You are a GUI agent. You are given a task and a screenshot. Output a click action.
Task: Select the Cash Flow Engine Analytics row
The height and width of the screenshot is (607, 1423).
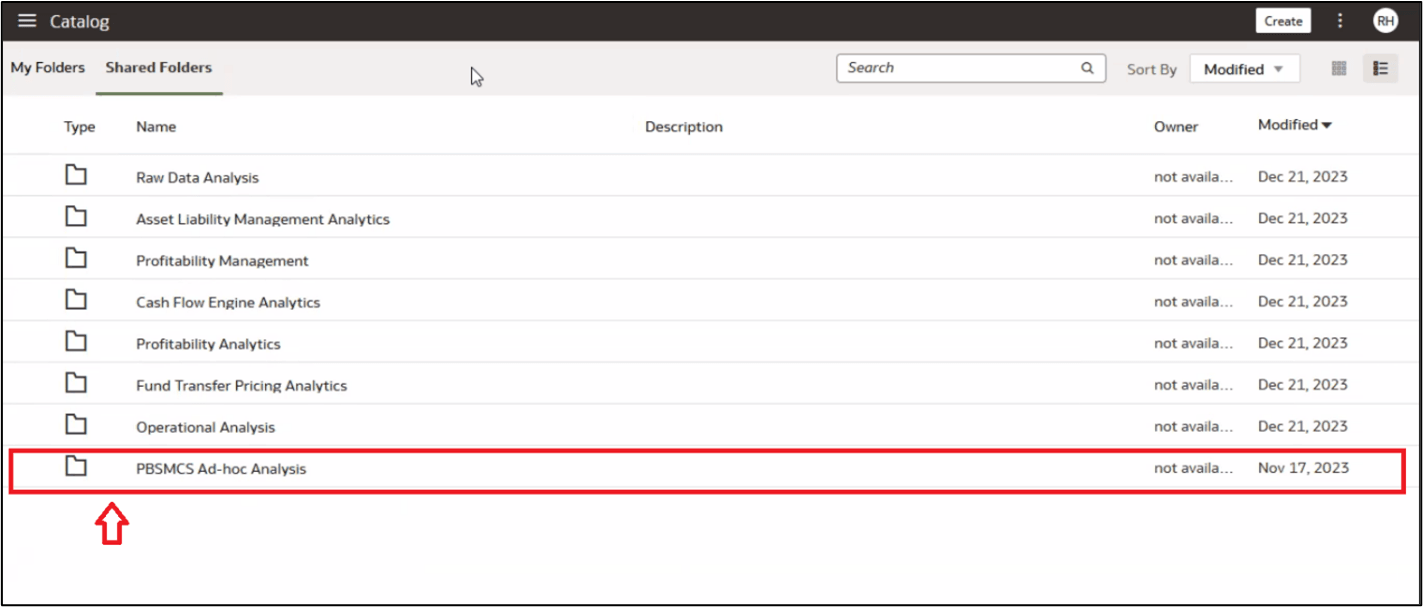tap(228, 301)
